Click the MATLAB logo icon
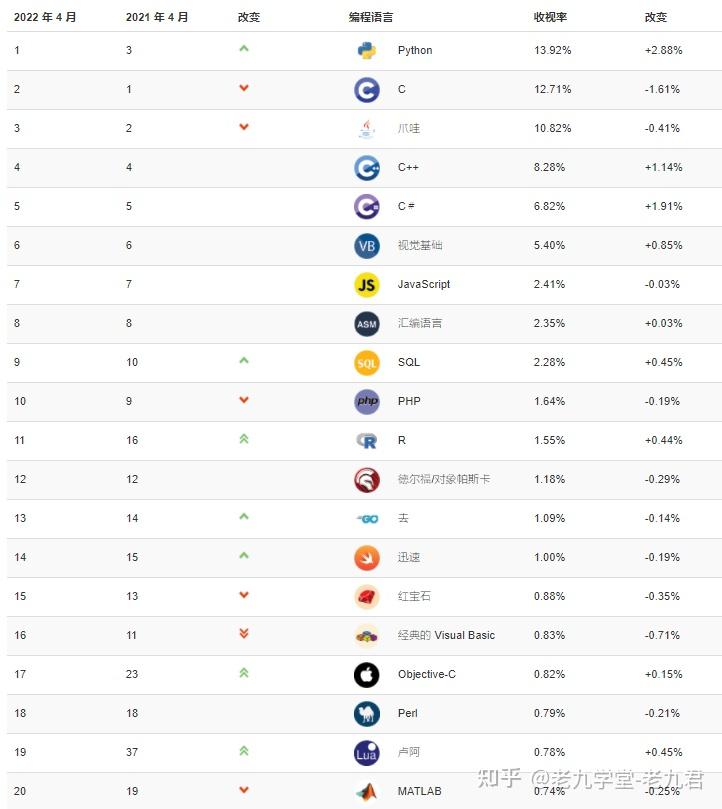The width and height of the screenshot is (722, 809). 367,792
